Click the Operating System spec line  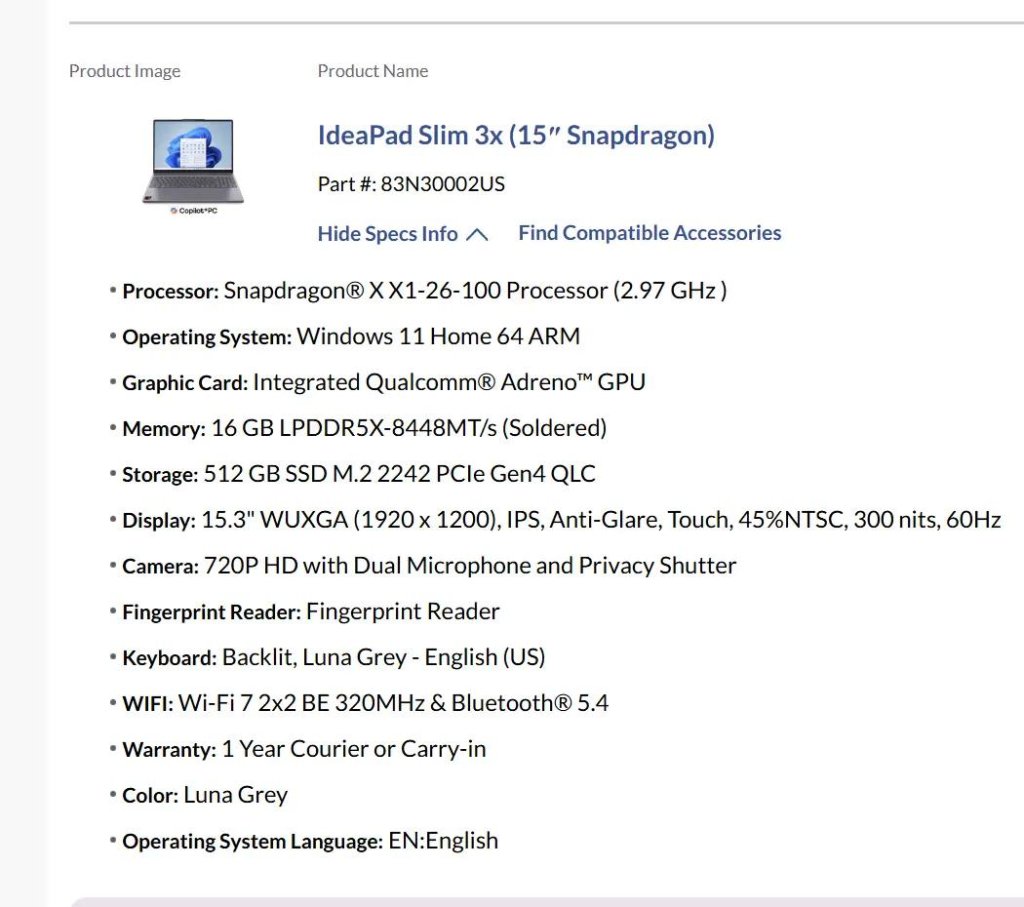pyautogui.click(x=350, y=337)
